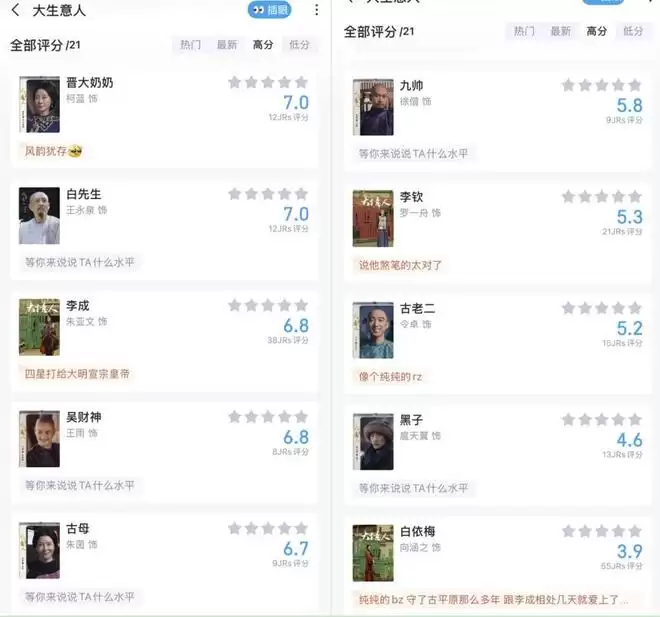Tap 等你来说说TA什么水平 under 白先生

80,262
